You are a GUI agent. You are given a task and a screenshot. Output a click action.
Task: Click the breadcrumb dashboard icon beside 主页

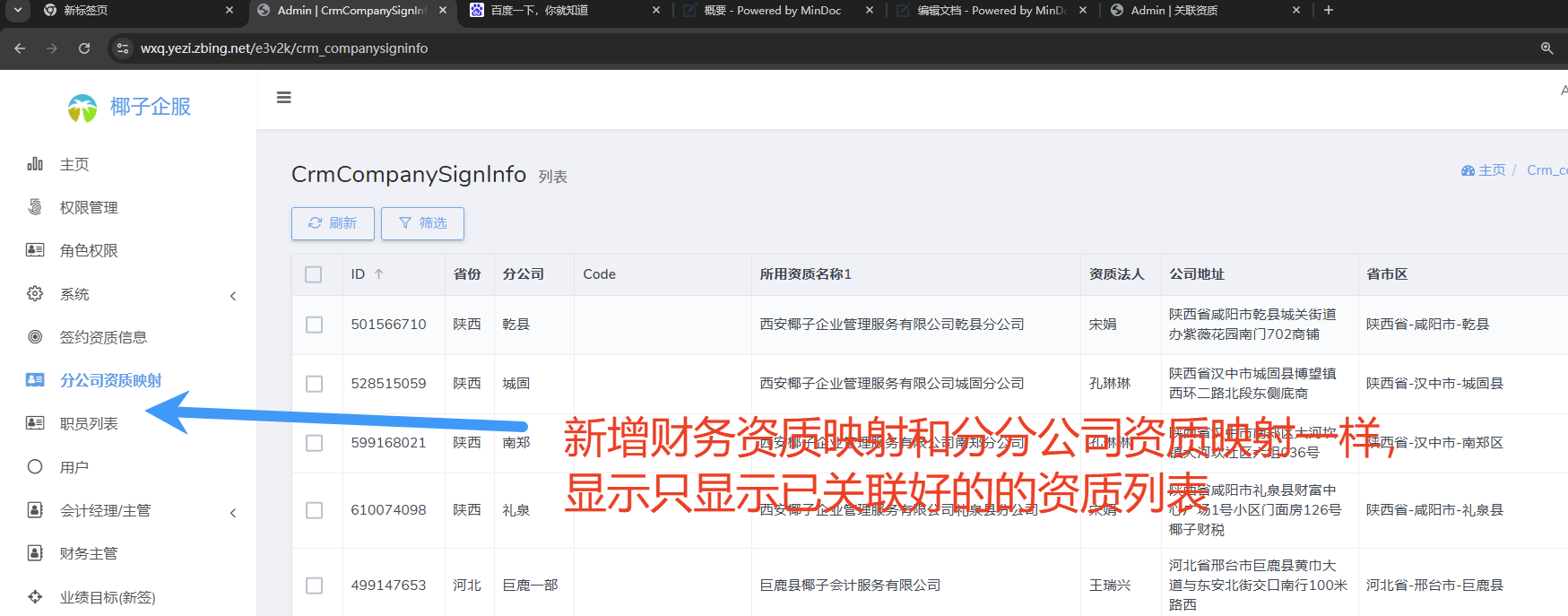pyautogui.click(x=1468, y=170)
